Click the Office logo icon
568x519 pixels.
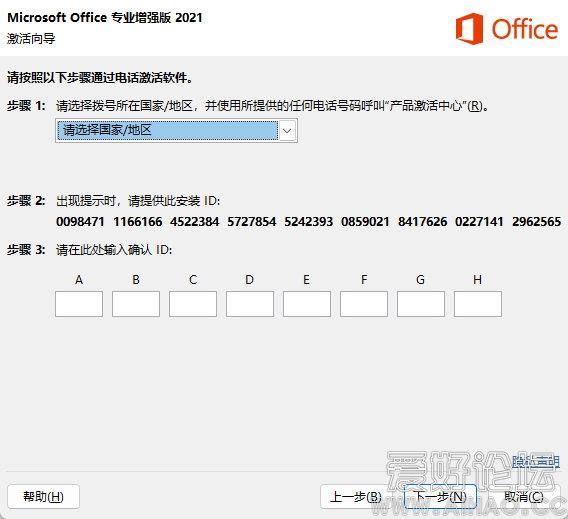point(469,29)
